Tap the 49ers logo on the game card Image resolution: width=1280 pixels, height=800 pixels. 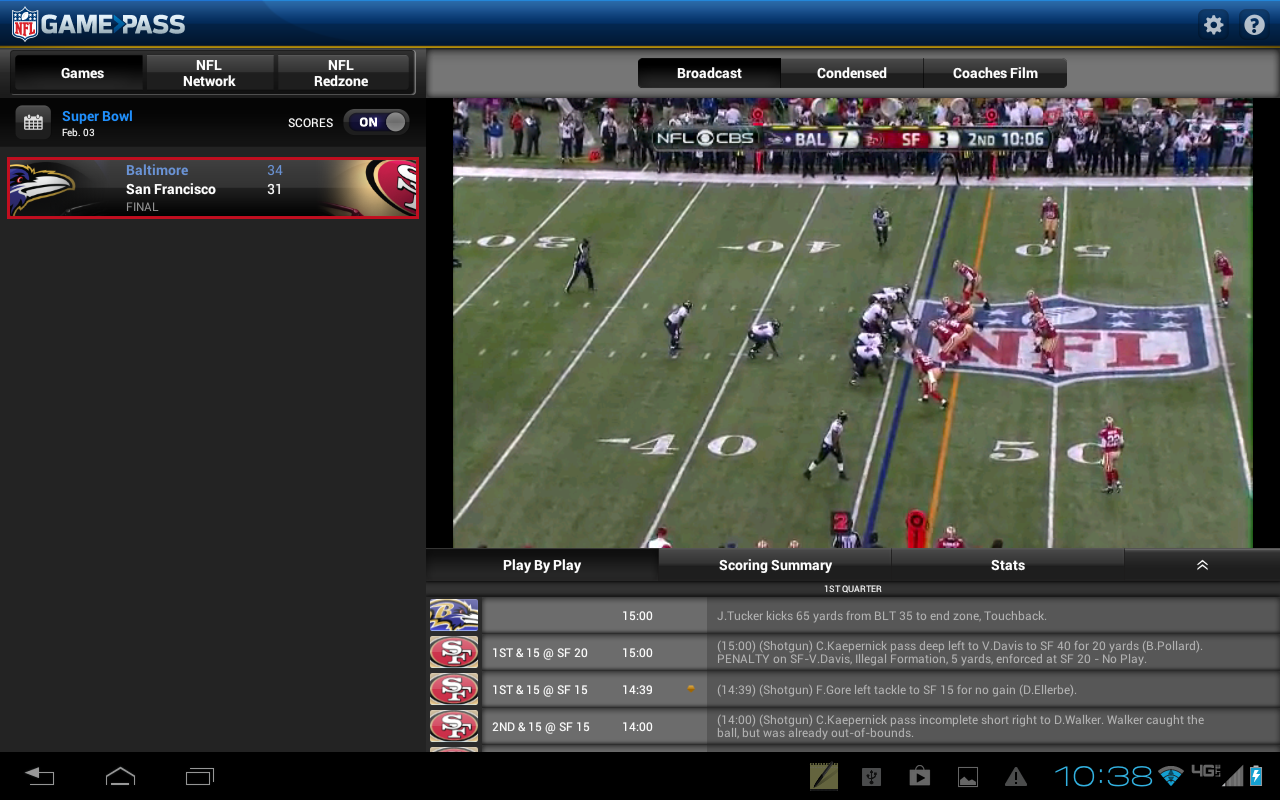(x=390, y=188)
